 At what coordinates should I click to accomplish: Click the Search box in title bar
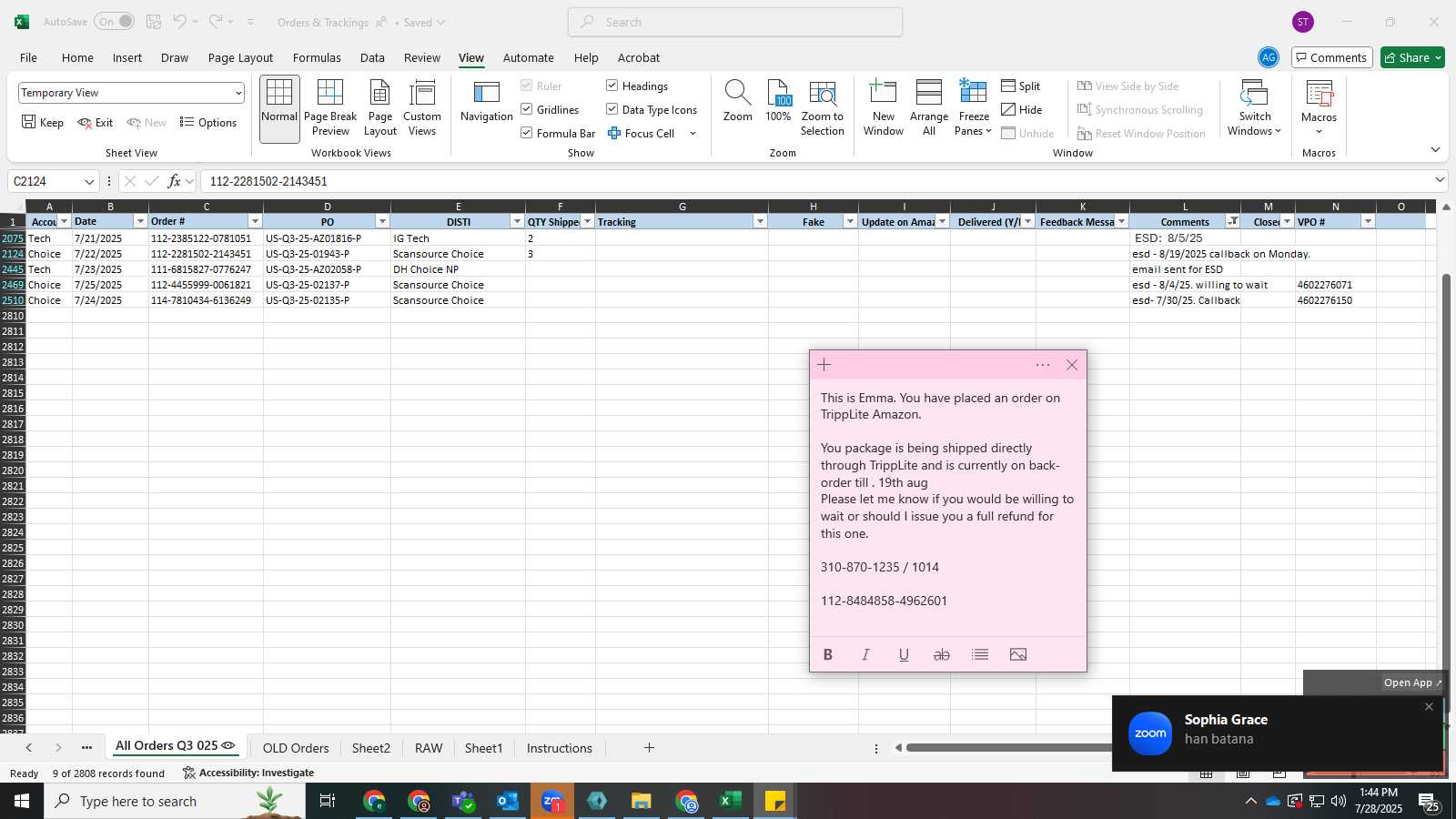tap(735, 22)
